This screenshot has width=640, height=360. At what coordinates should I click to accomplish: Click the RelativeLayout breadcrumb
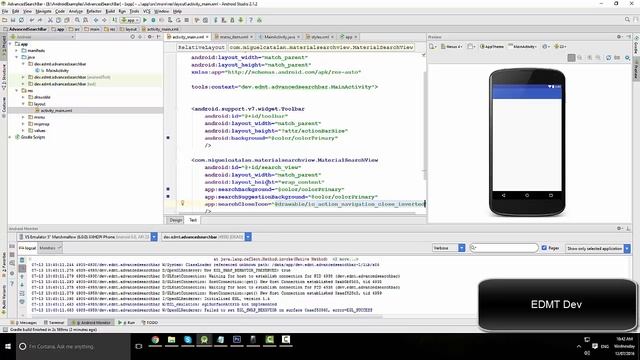click(x=202, y=47)
